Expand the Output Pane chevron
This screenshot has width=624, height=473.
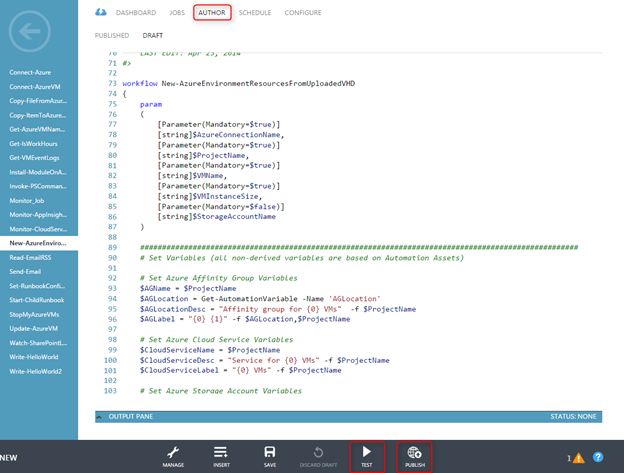click(x=99, y=417)
